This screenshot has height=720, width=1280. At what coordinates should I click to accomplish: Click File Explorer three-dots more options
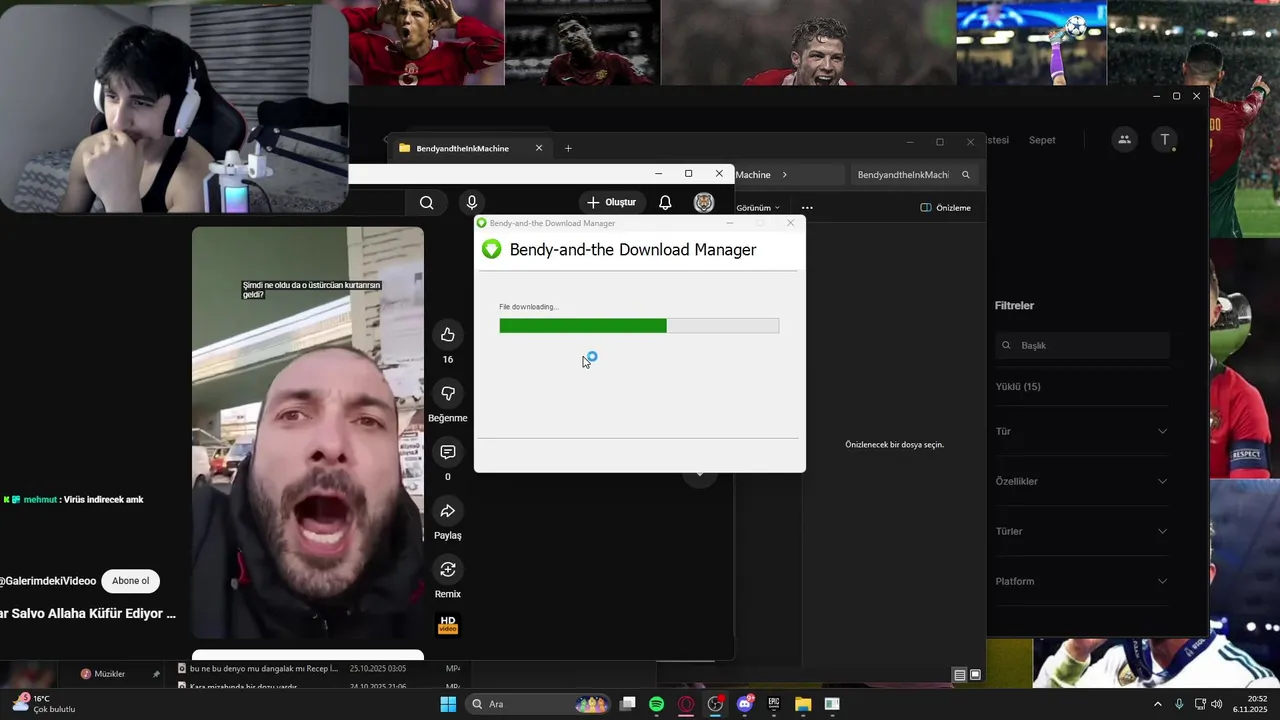tap(807, 208)
